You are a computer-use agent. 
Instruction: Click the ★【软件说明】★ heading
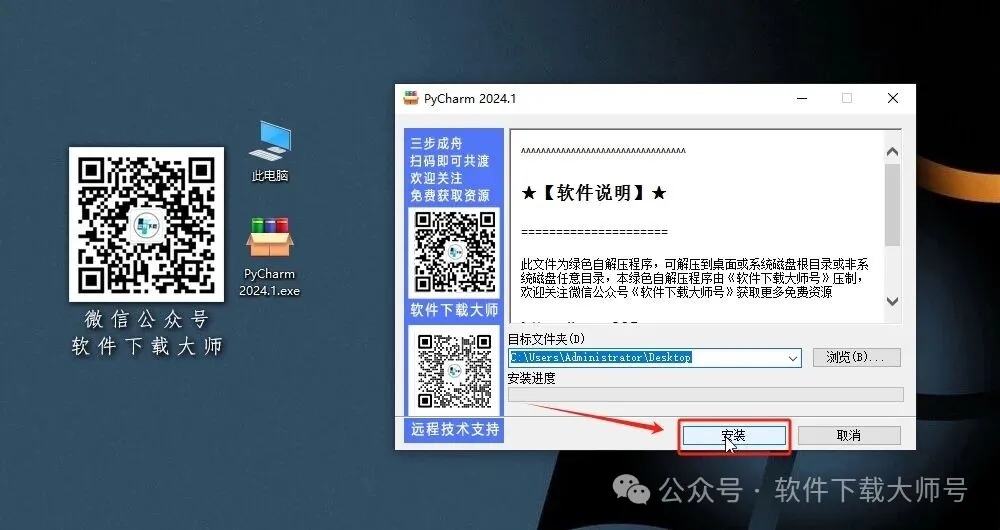(594, 193)
